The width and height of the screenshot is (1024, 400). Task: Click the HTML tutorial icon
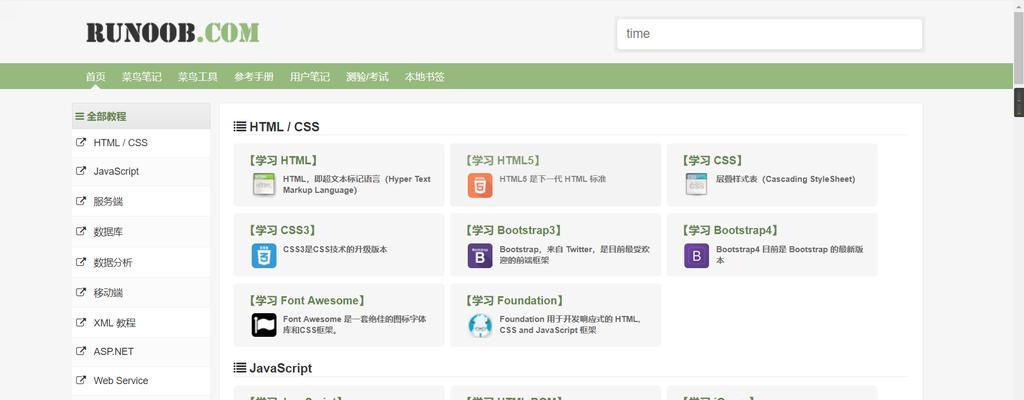click(264, 185)
